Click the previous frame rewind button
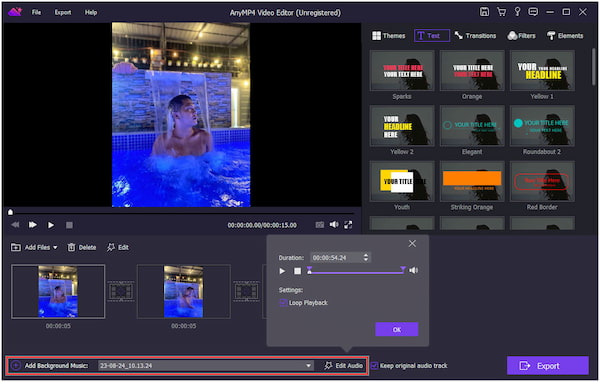 tap(15, 225)
